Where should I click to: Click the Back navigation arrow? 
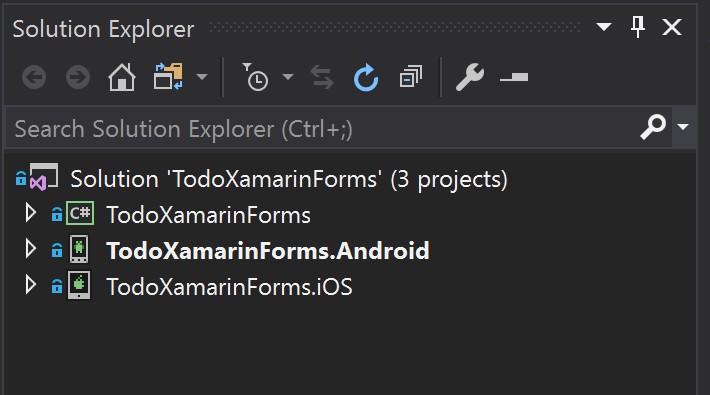point(34,77)
